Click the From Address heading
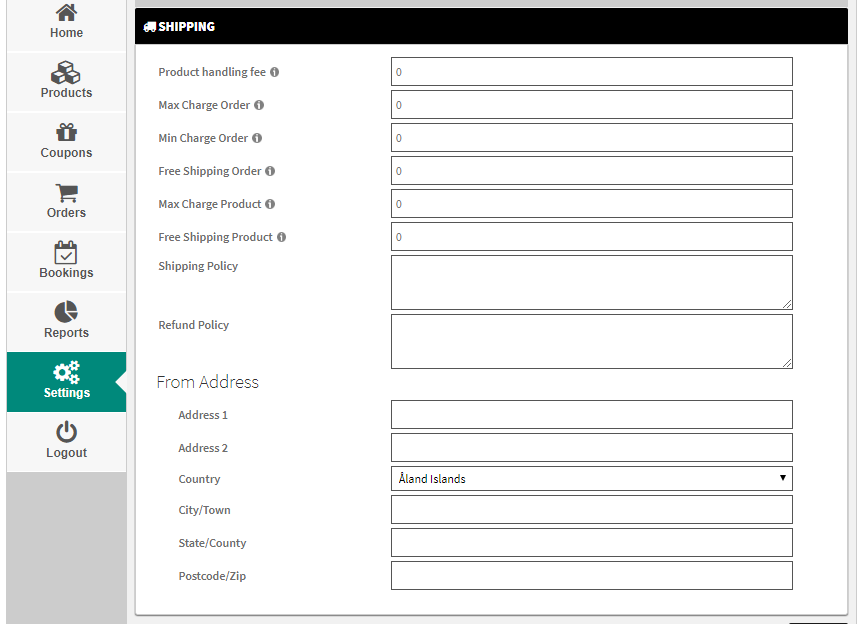This screenshot has width=866, height=624. pyautogui.click(x=208, y=382)
